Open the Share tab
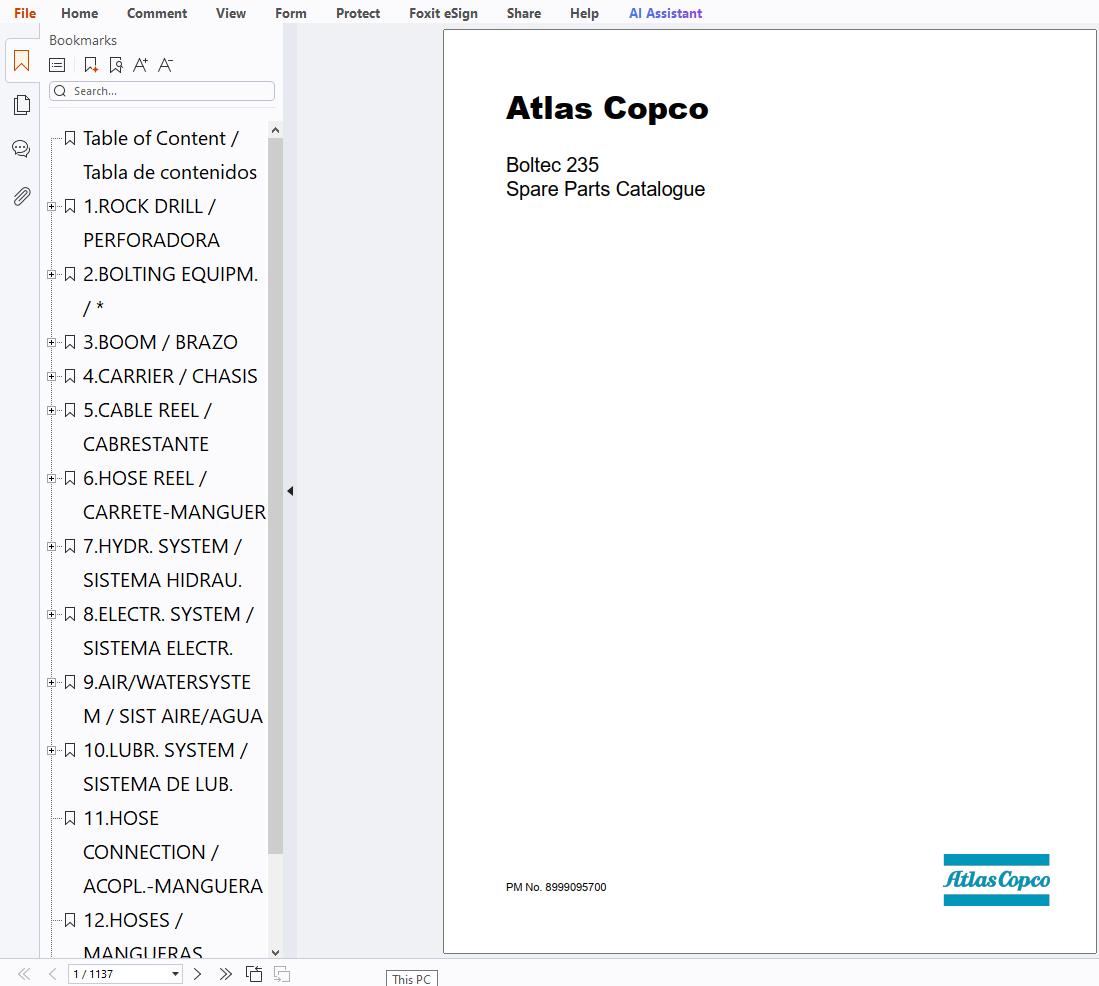 tap(524, 13)
